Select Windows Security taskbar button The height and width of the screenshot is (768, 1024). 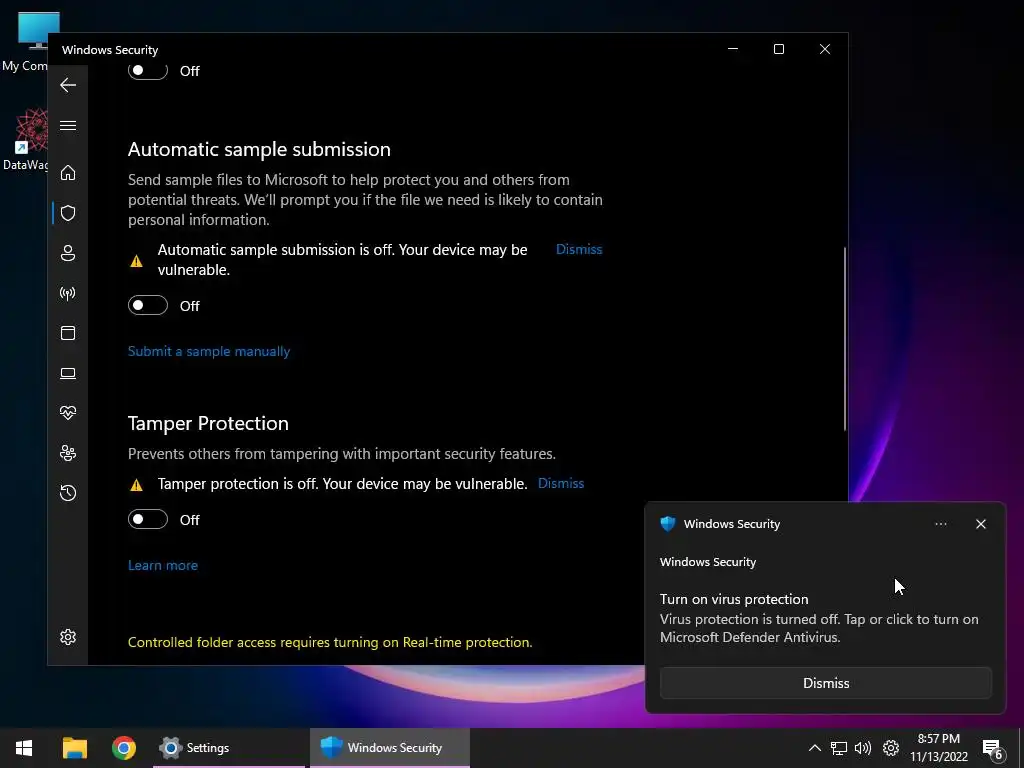point(390,748)
